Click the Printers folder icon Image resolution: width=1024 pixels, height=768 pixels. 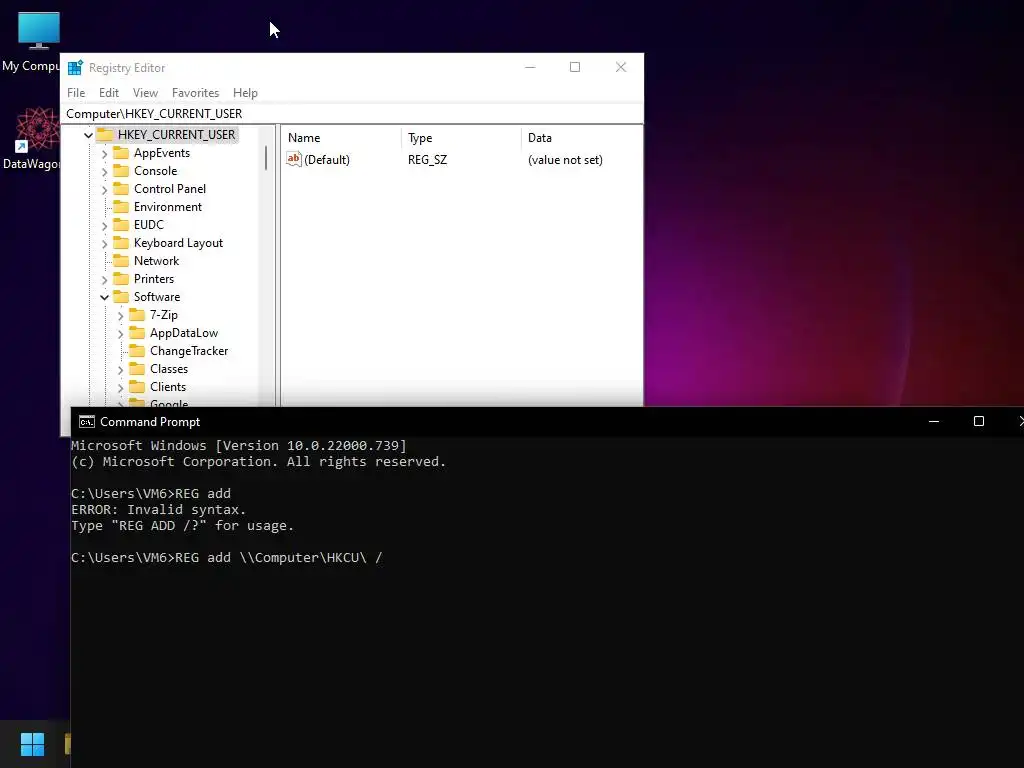coord(121,279)
